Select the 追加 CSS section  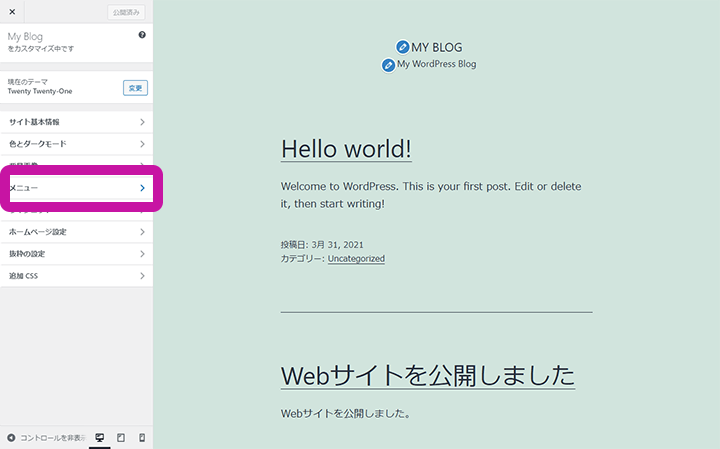coord(76,276)
